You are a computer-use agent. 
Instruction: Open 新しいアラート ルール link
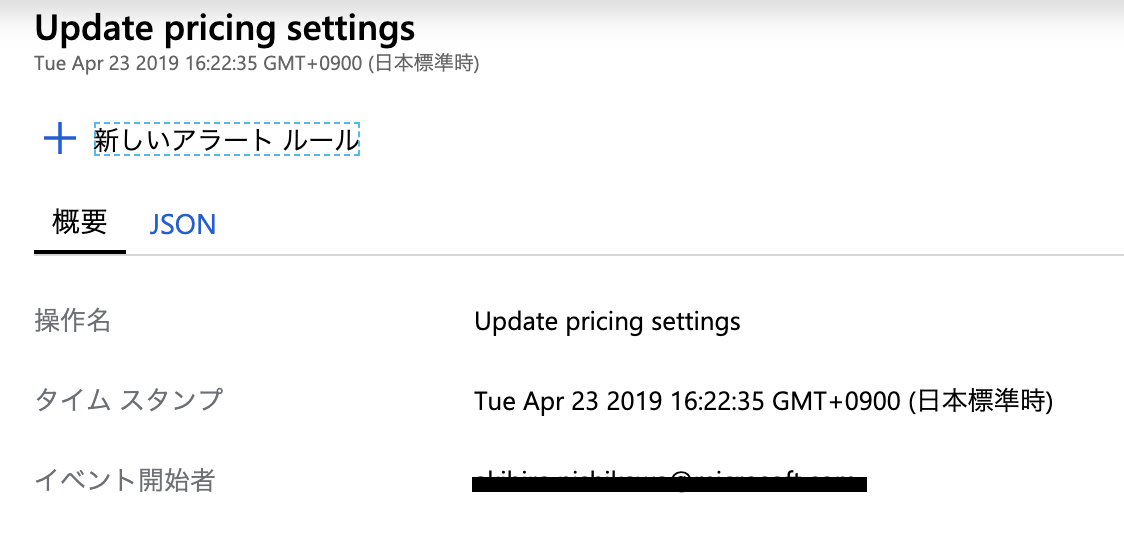[226, 140]
